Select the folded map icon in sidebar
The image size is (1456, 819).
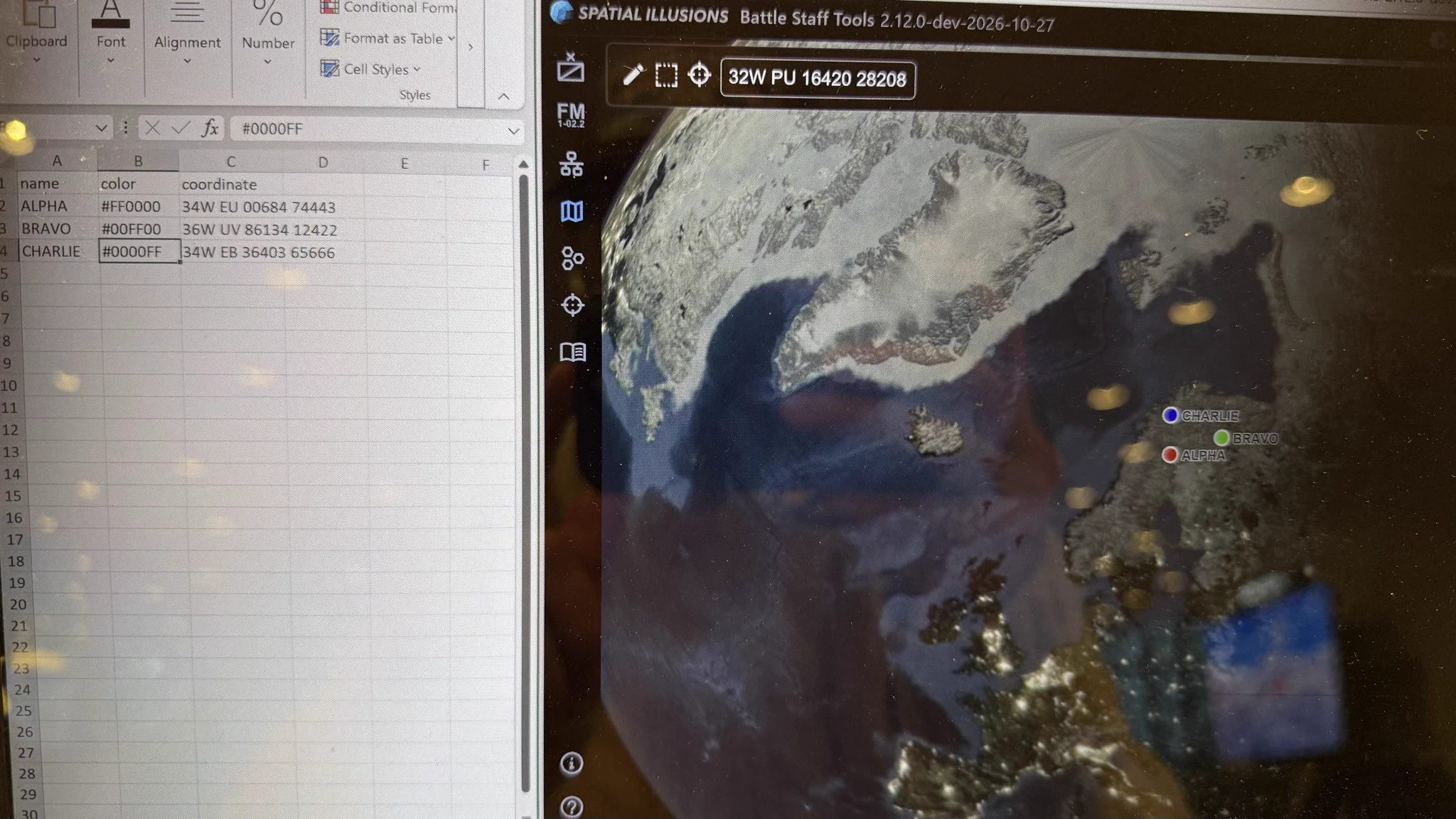[x=572, y=211]
